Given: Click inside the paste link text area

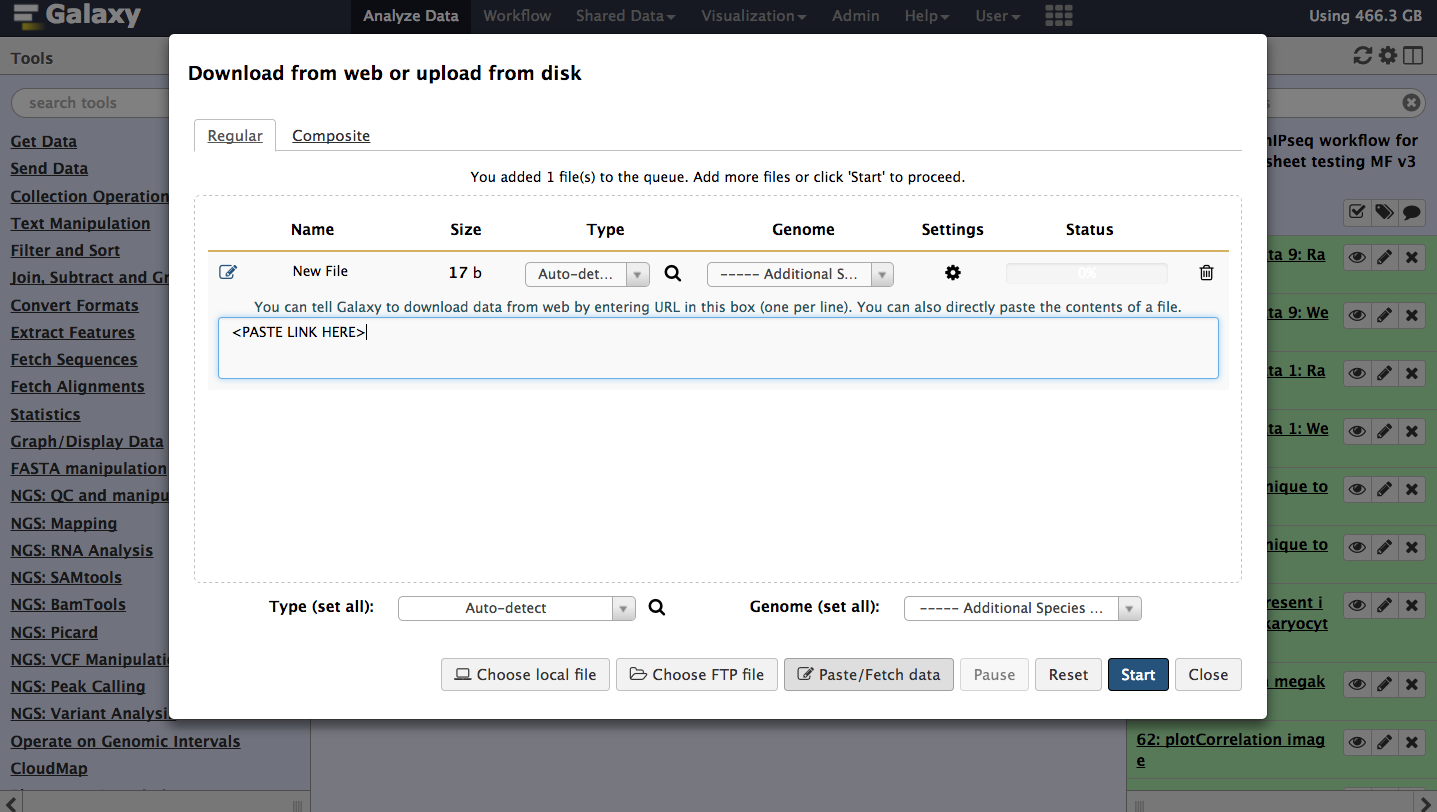Looking at the screenshot, I should [x=718, y=348].
